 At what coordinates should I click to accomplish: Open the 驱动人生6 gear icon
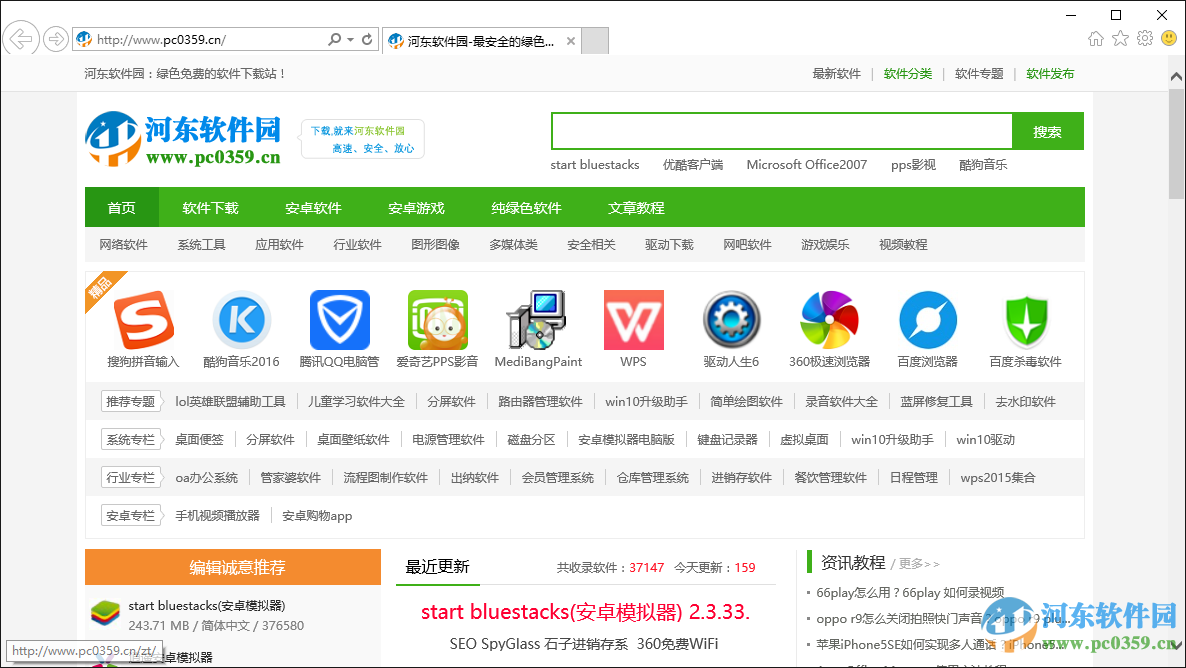coord(731,318)
